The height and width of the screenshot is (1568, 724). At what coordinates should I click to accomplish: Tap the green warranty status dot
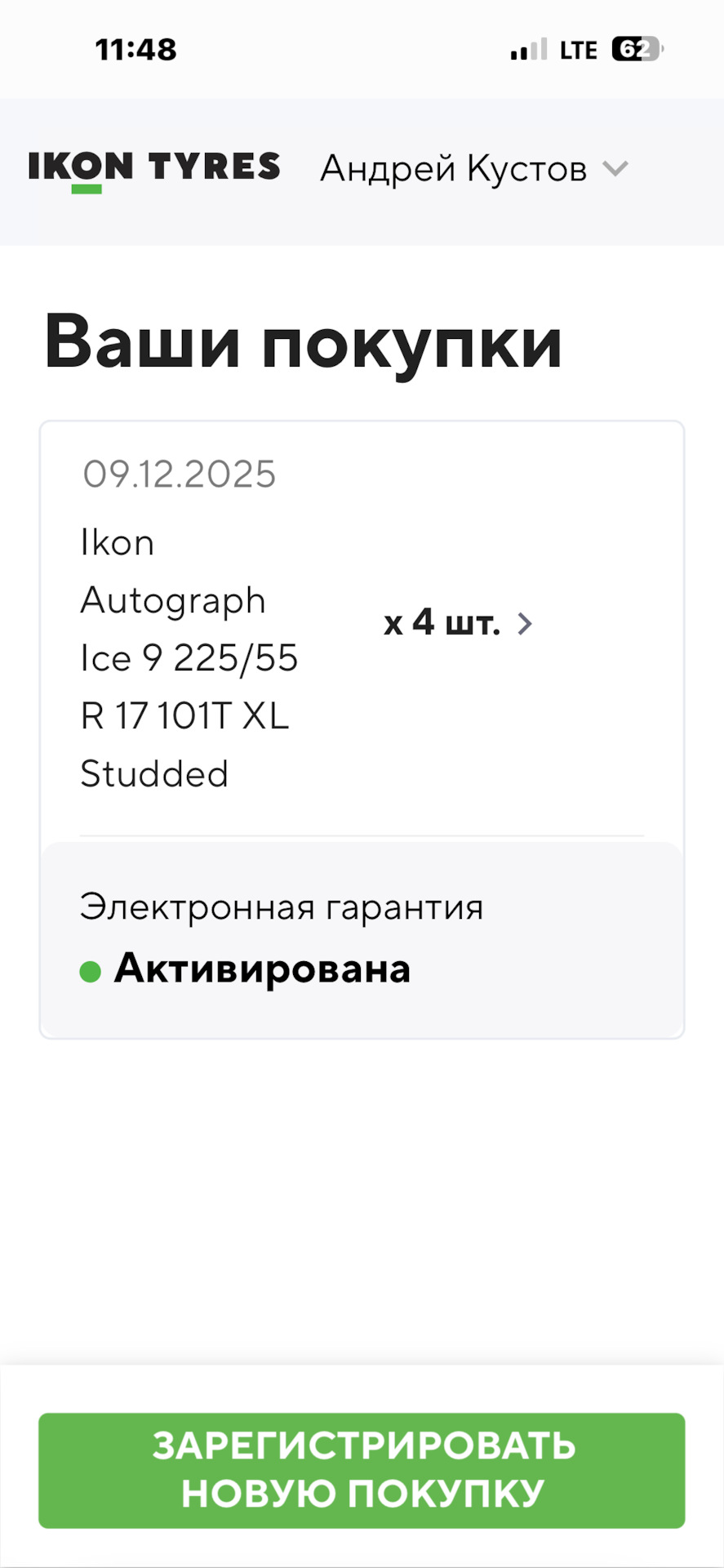click(x=90, y=972)
